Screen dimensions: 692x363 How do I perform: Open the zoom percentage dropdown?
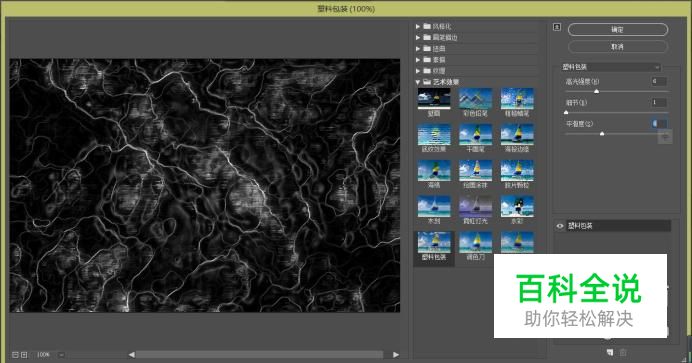[61, 355]
